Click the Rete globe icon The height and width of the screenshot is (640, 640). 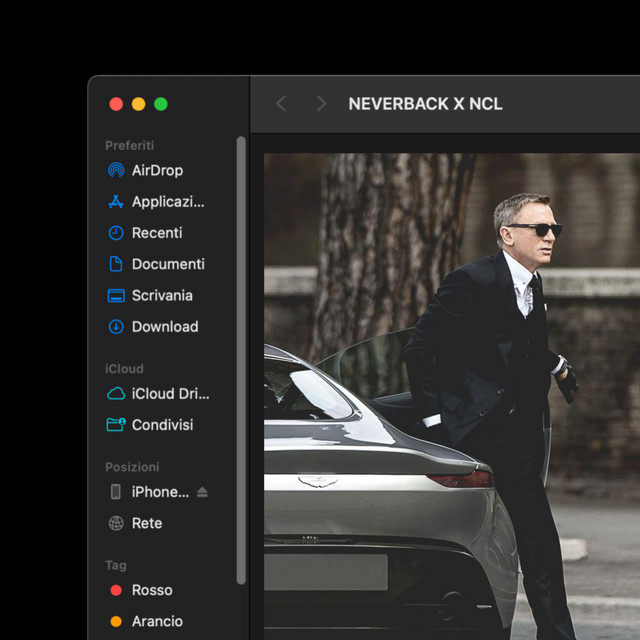point(116,523)
